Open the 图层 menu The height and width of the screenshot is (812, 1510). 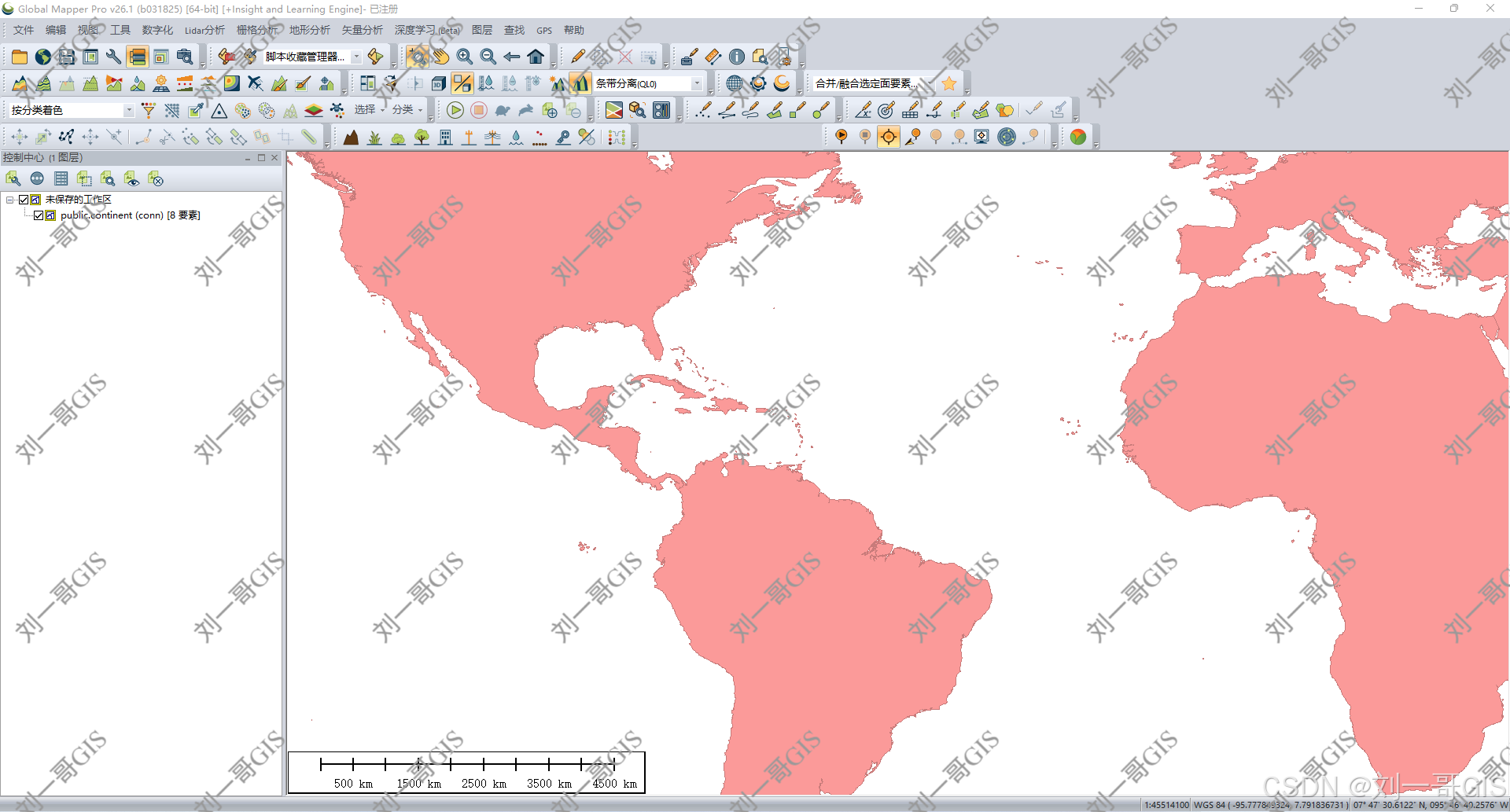[482, 30]
